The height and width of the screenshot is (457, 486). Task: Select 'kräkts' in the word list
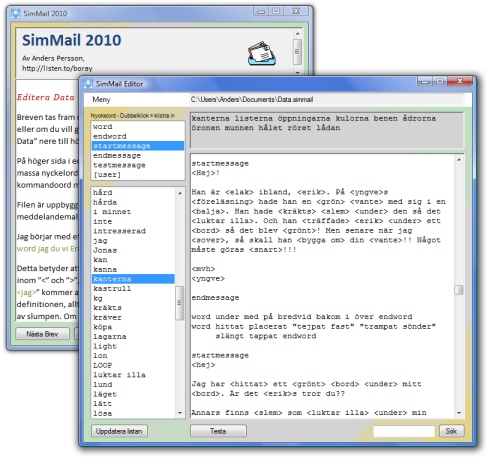coord(133,308)
